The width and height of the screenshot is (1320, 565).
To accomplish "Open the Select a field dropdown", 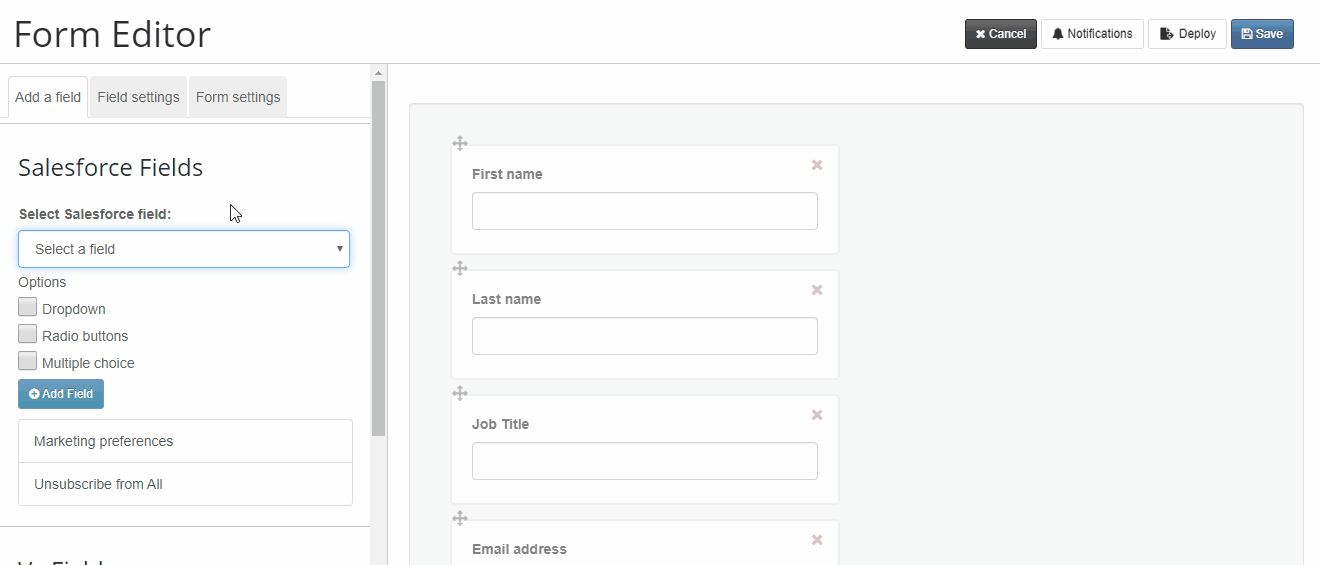I will [x=184, y=249].
